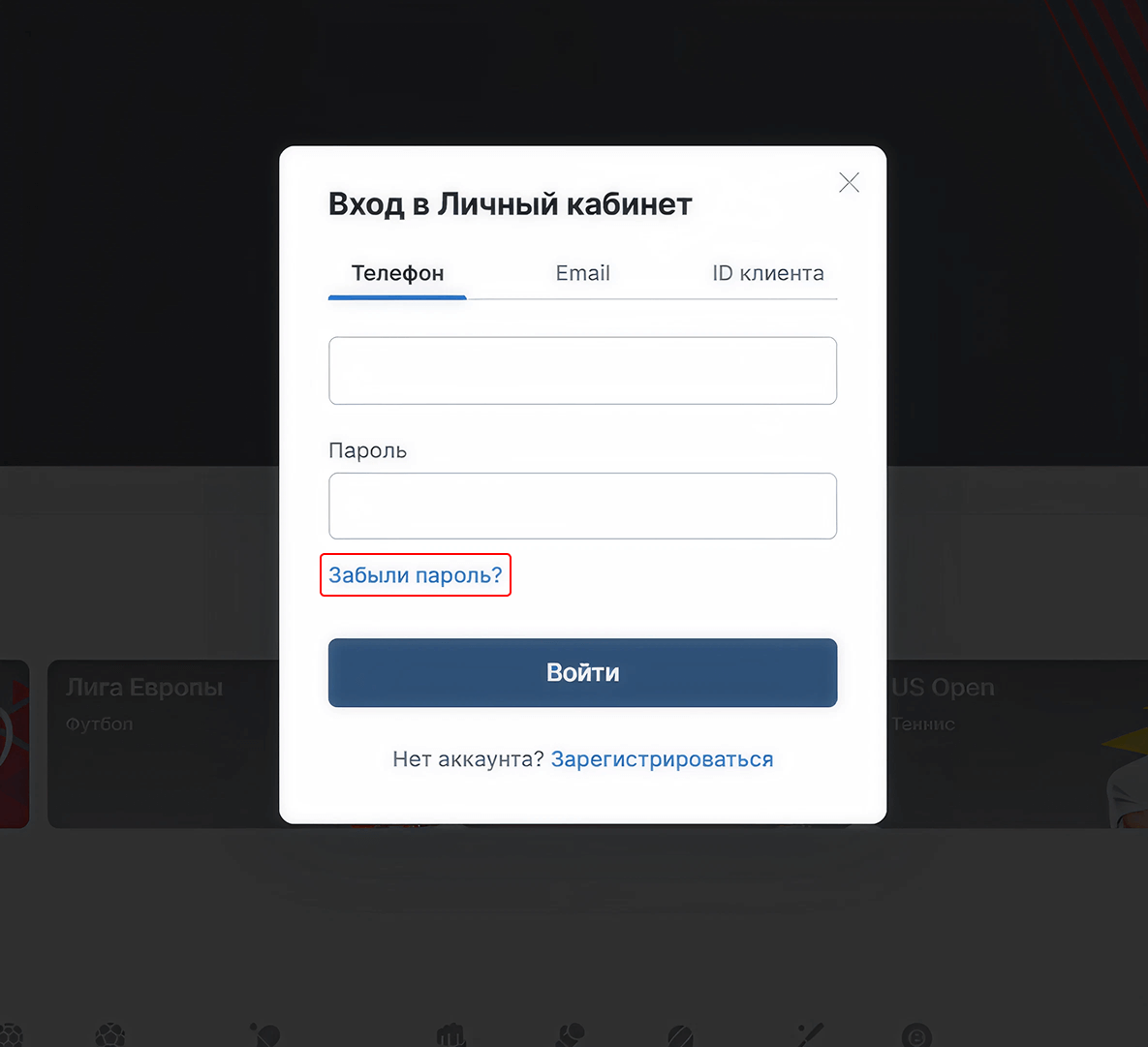The width and height of the screenshot is (1148, 1047).
Task: Select the striped ball sport icon
Action: click(681, 1035)
